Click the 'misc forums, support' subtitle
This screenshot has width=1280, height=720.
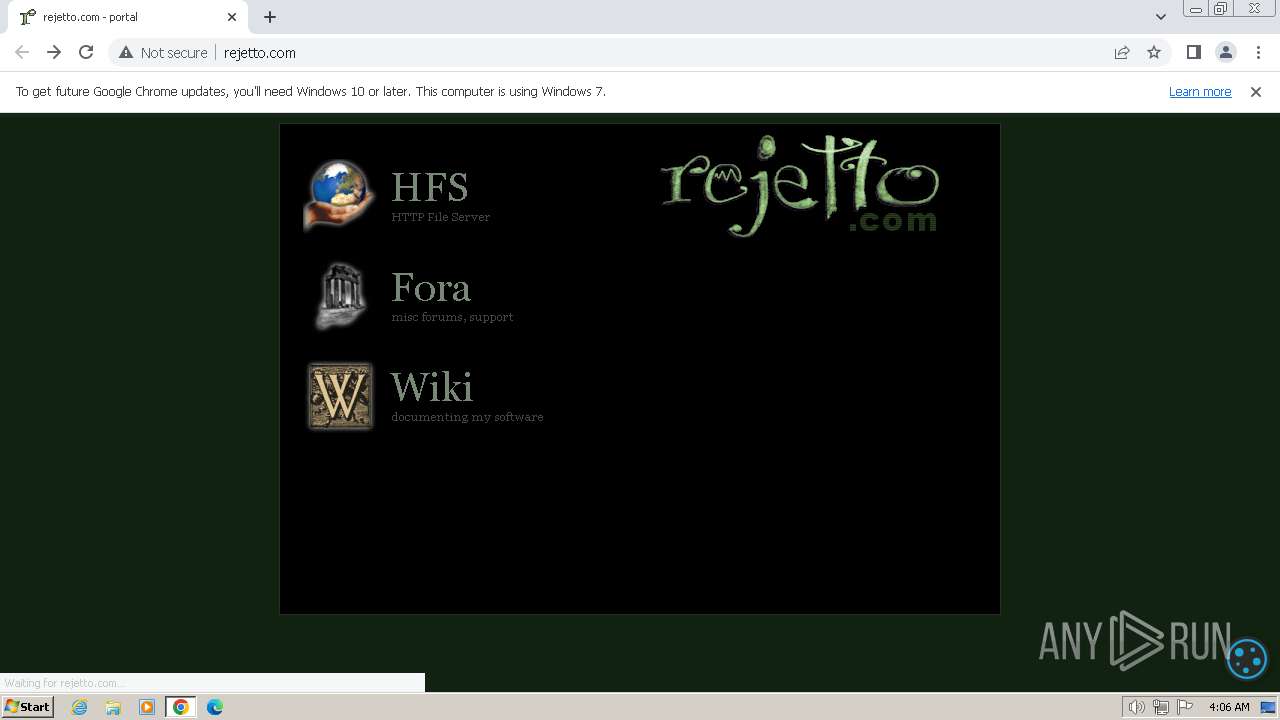[x=452, y=317]
